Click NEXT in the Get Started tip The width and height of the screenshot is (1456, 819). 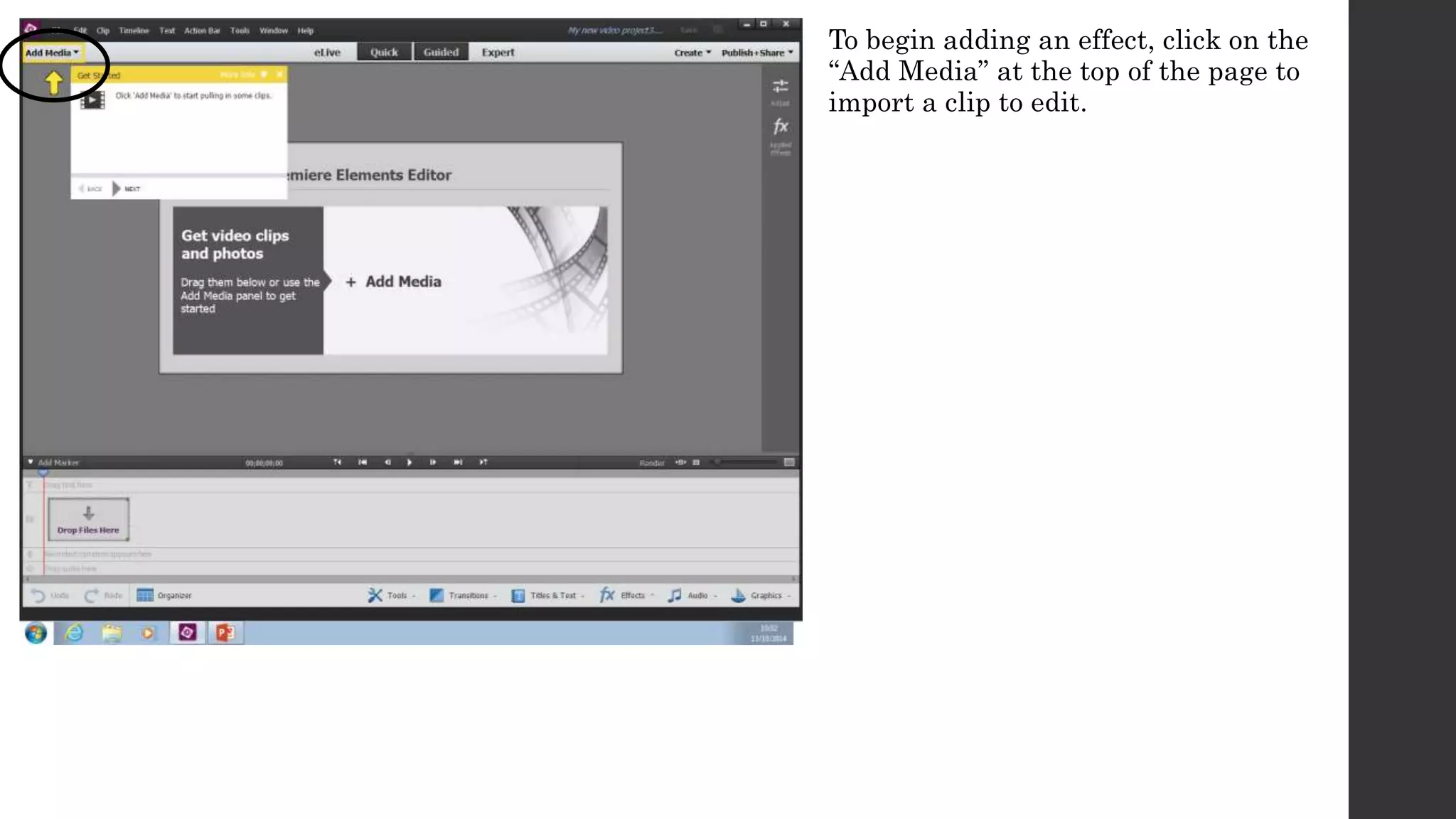[127, 188]
